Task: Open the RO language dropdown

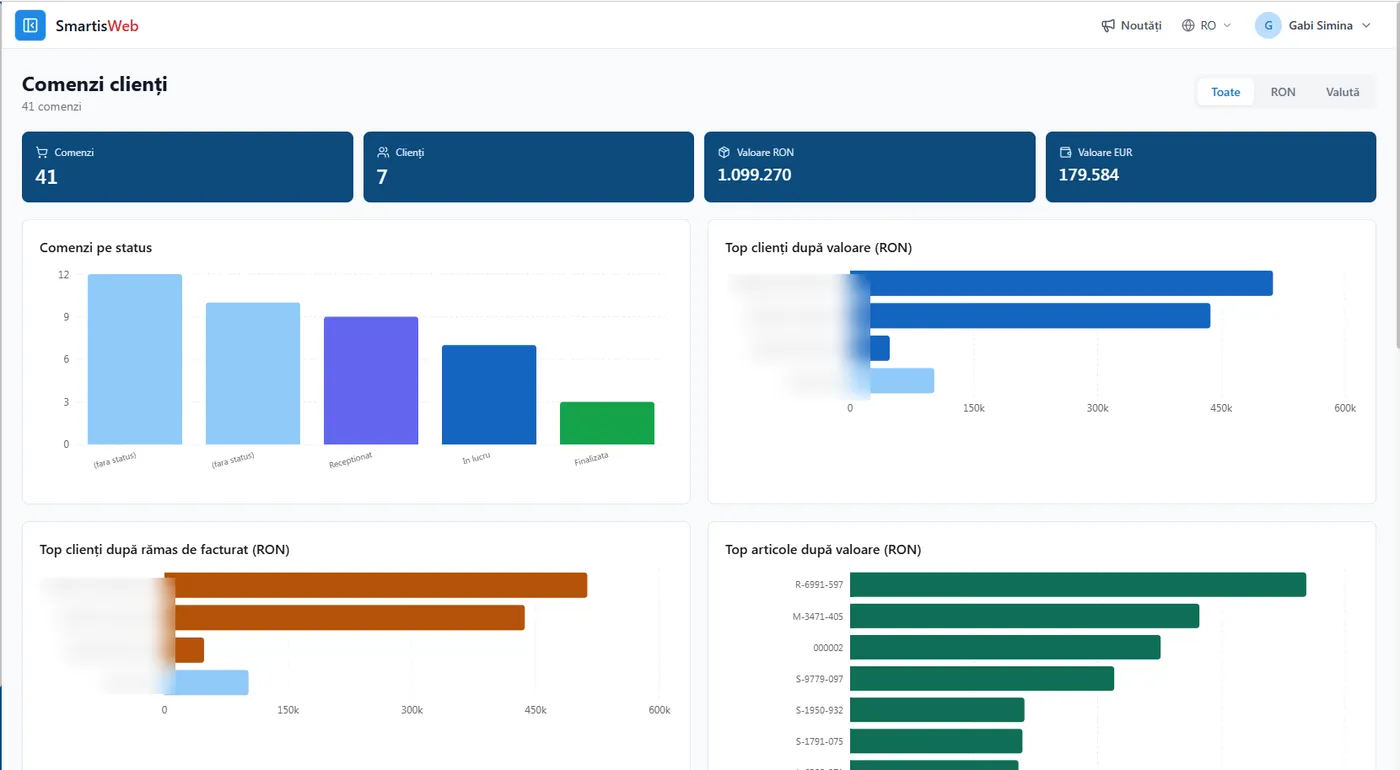Action: click(1207, 26)
